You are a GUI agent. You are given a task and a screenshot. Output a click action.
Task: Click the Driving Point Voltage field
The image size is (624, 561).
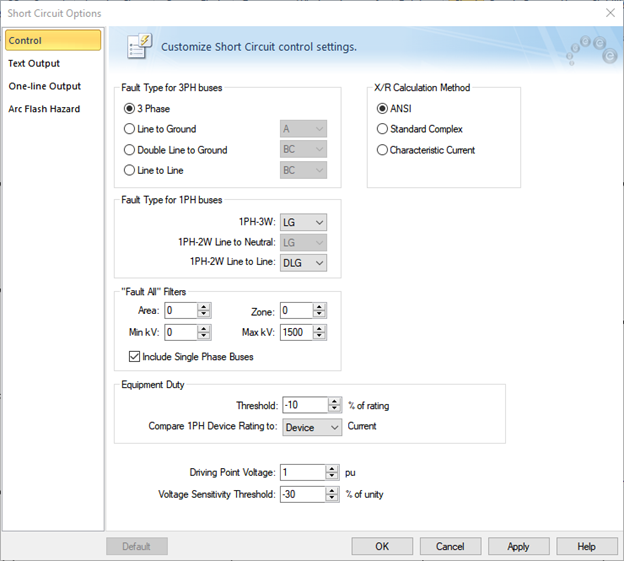pyautogui.click(x=302, y=472)
